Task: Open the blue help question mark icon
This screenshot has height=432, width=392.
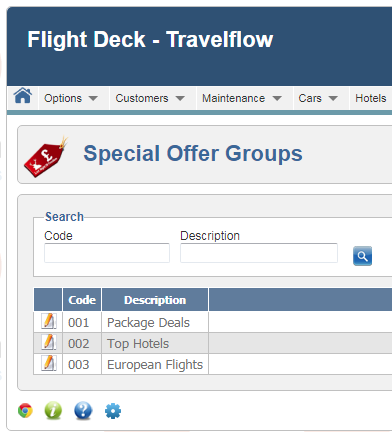Action: pyautogui.click(x=83, y=410)
